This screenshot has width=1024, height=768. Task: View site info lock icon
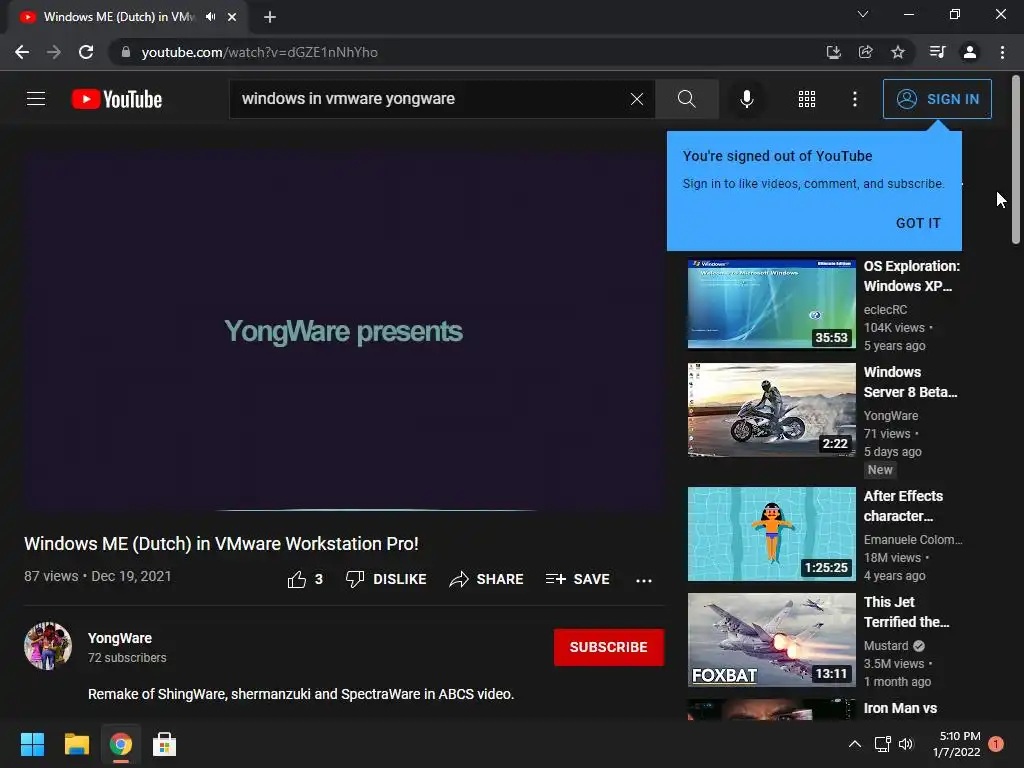(125, 52)
